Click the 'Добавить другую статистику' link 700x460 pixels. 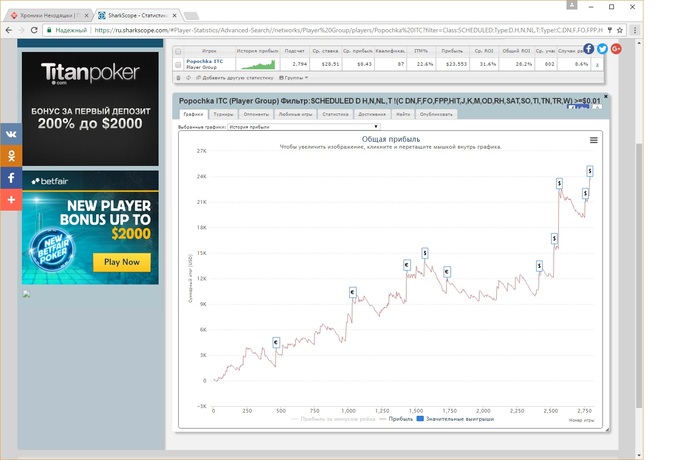point(235,78)
